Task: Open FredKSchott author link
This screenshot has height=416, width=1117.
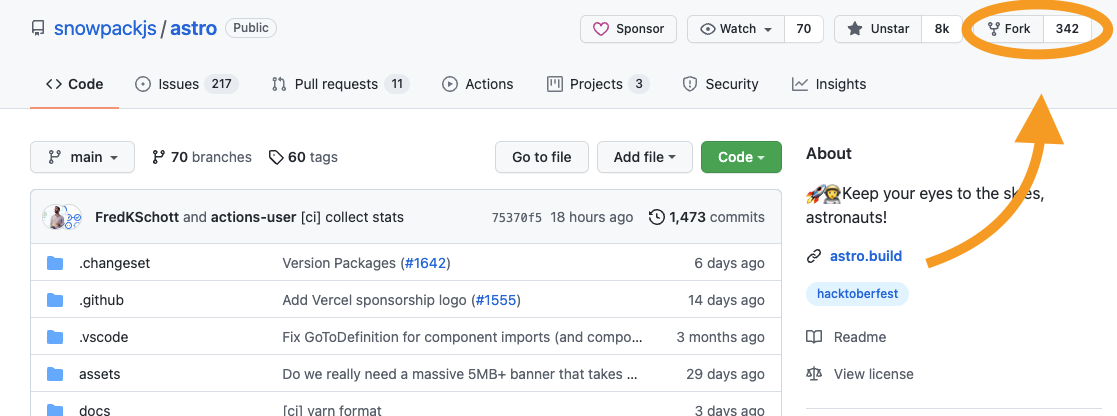Action: pos(137,217)
